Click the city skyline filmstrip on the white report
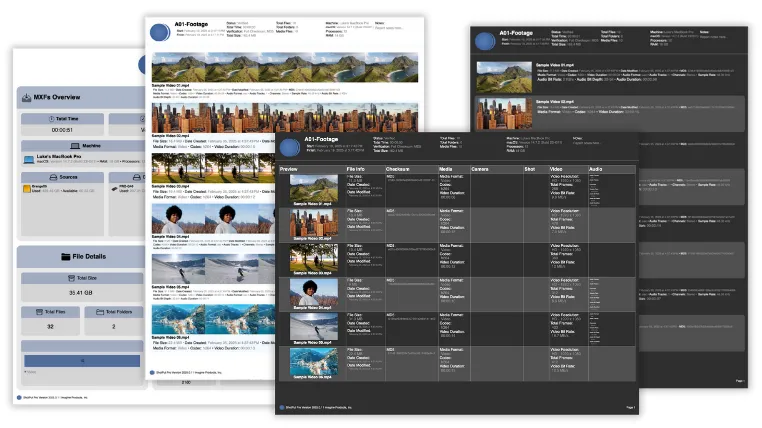This screenshot has height=428, width=762. [285, 118]
